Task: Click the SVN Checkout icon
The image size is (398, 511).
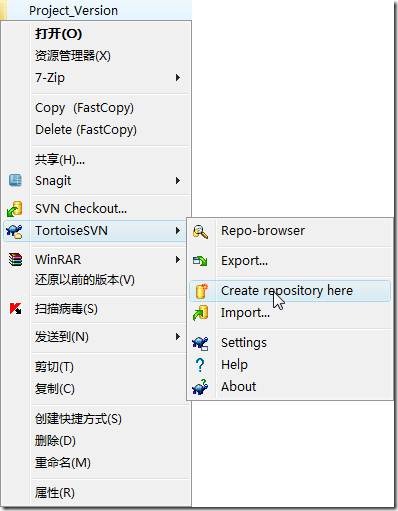Action: pyautogui.click(x=15, y=209)
